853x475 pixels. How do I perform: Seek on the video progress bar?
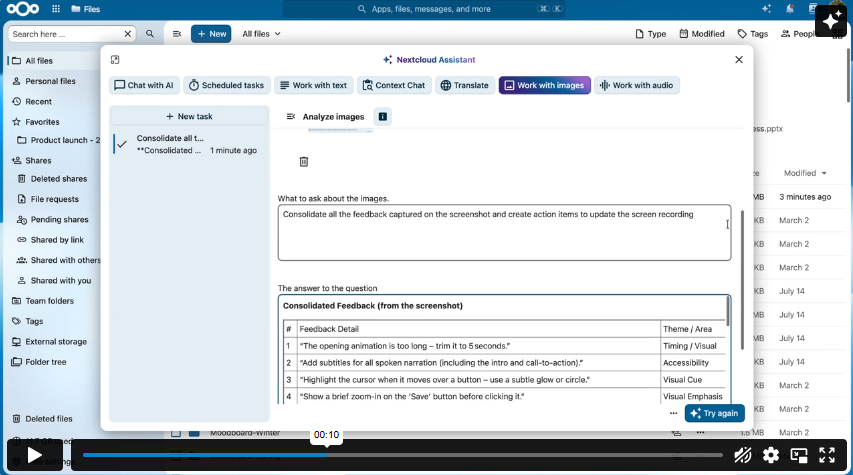pos(403,455)
